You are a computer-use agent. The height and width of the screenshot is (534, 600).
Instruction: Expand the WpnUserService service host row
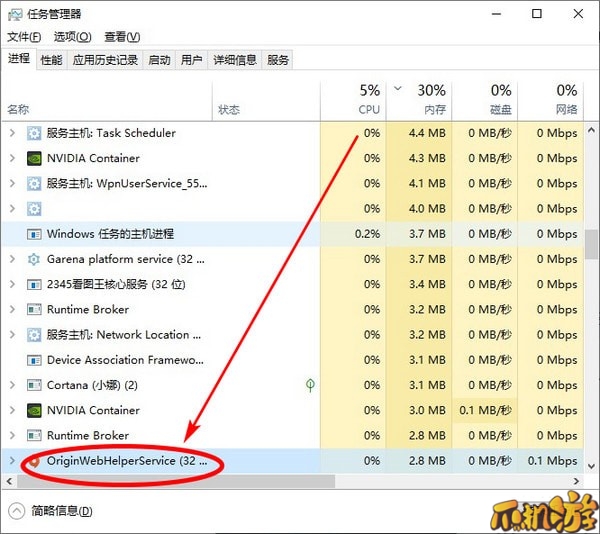[12, 184]
